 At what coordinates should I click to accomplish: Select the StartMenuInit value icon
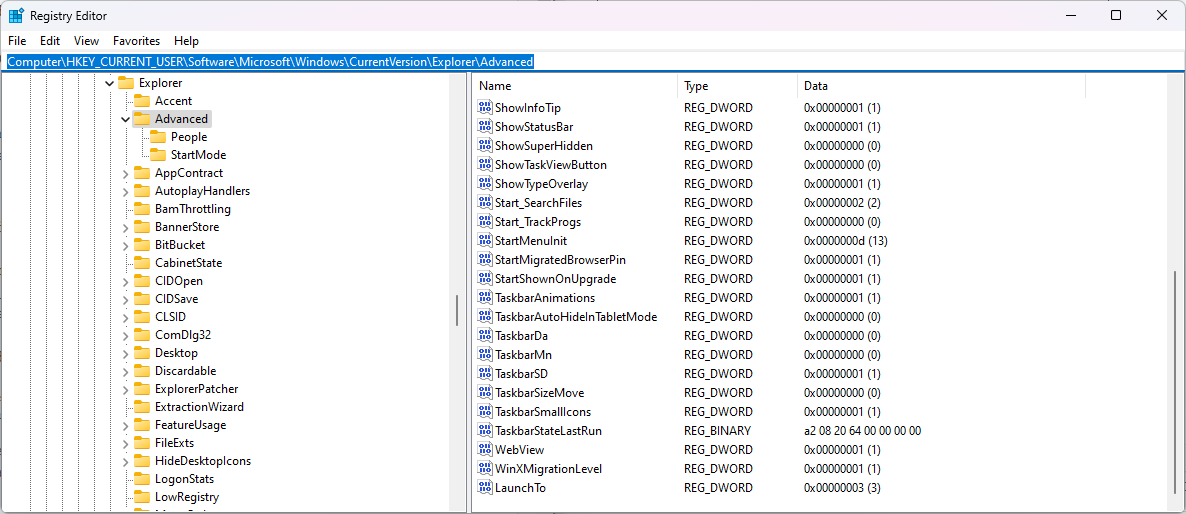point(485,241)
